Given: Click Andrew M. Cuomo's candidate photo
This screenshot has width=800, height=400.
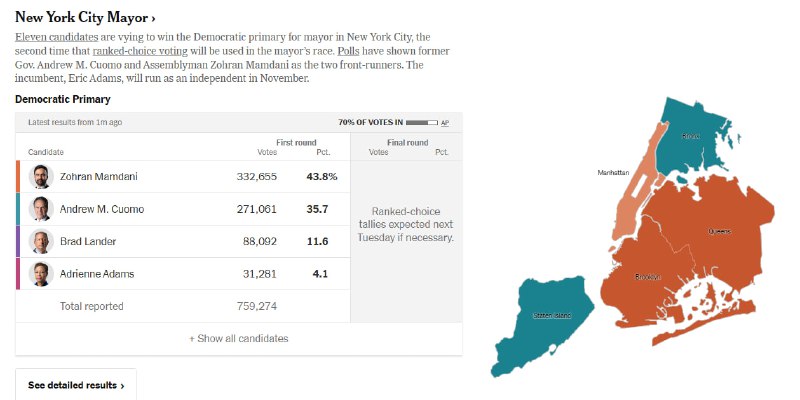Looking at the screenshot, I should [x=41, y=209].
